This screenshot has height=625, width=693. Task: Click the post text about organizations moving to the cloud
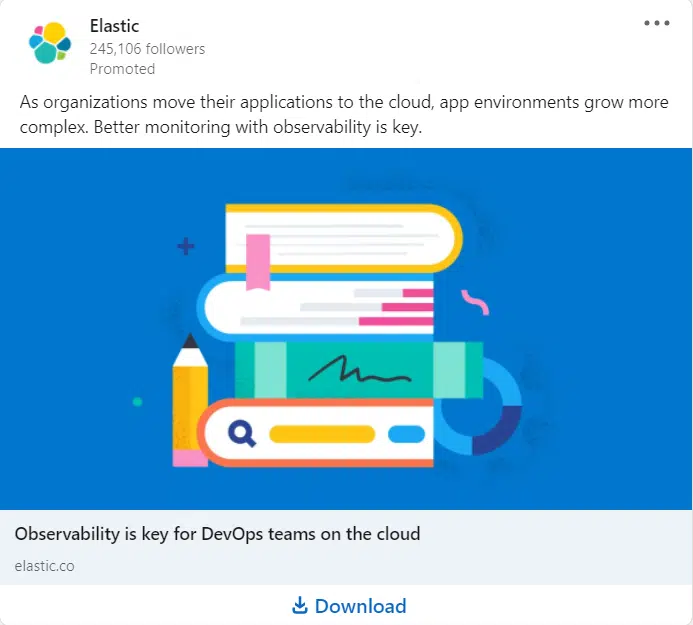pyautogui.click(x=344, y=114)
